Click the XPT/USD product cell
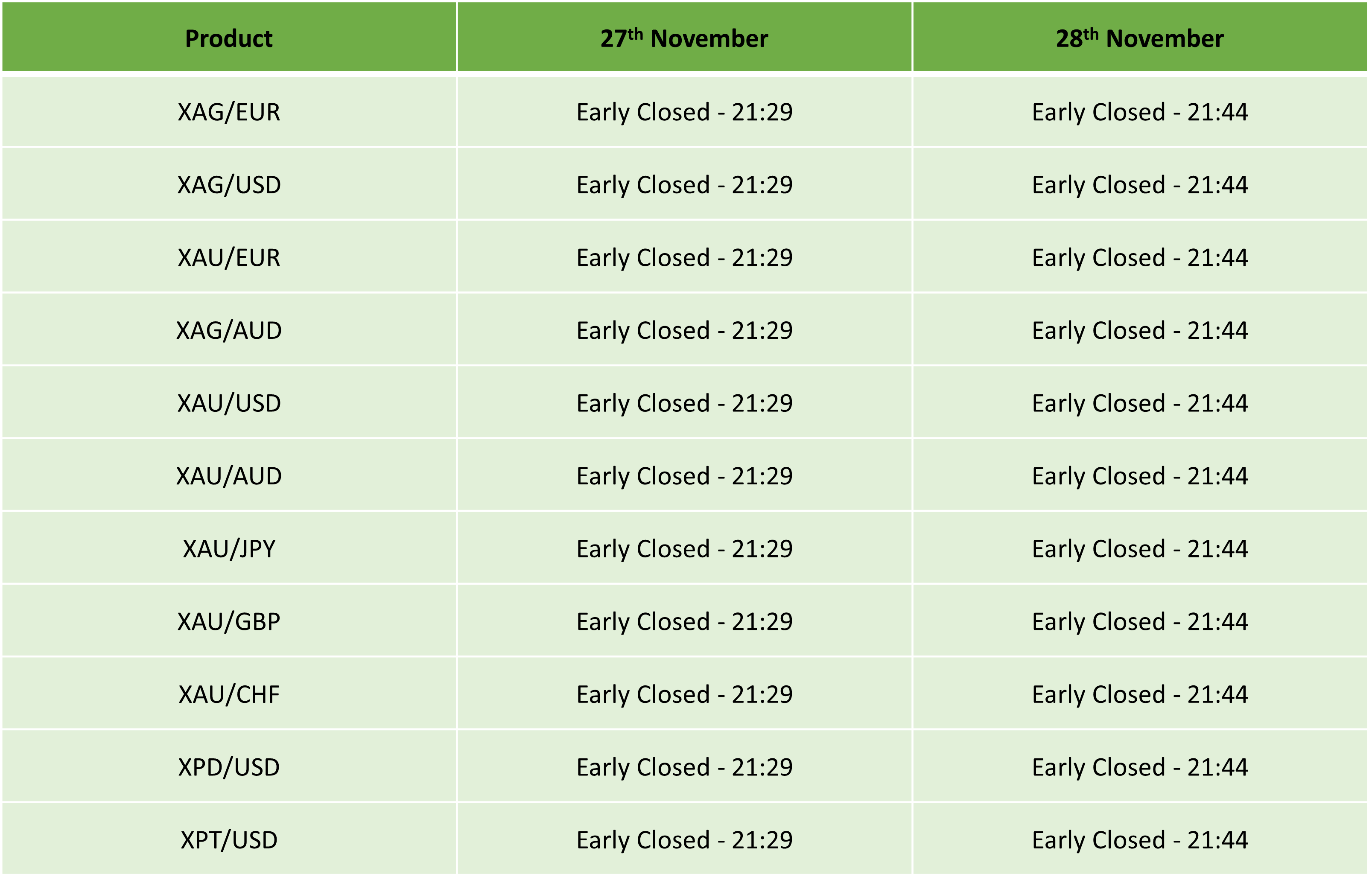The height and width of the screenshot is (877, 1372). click(x=228, y=841)
